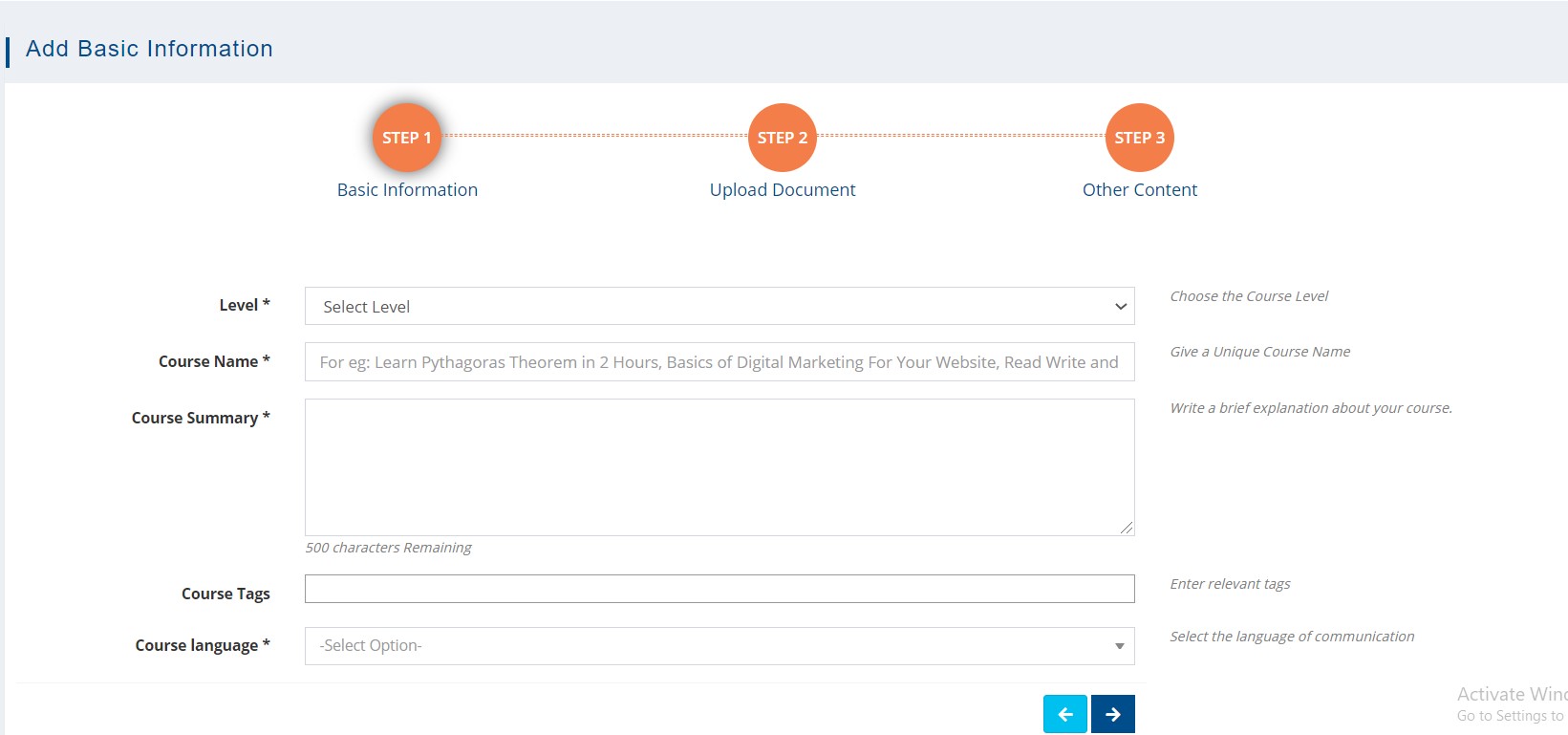Viewport: 1568px width, 735px height.
Task: Click the Level dropdown chevron arrow
Action: coord(1121,307)
